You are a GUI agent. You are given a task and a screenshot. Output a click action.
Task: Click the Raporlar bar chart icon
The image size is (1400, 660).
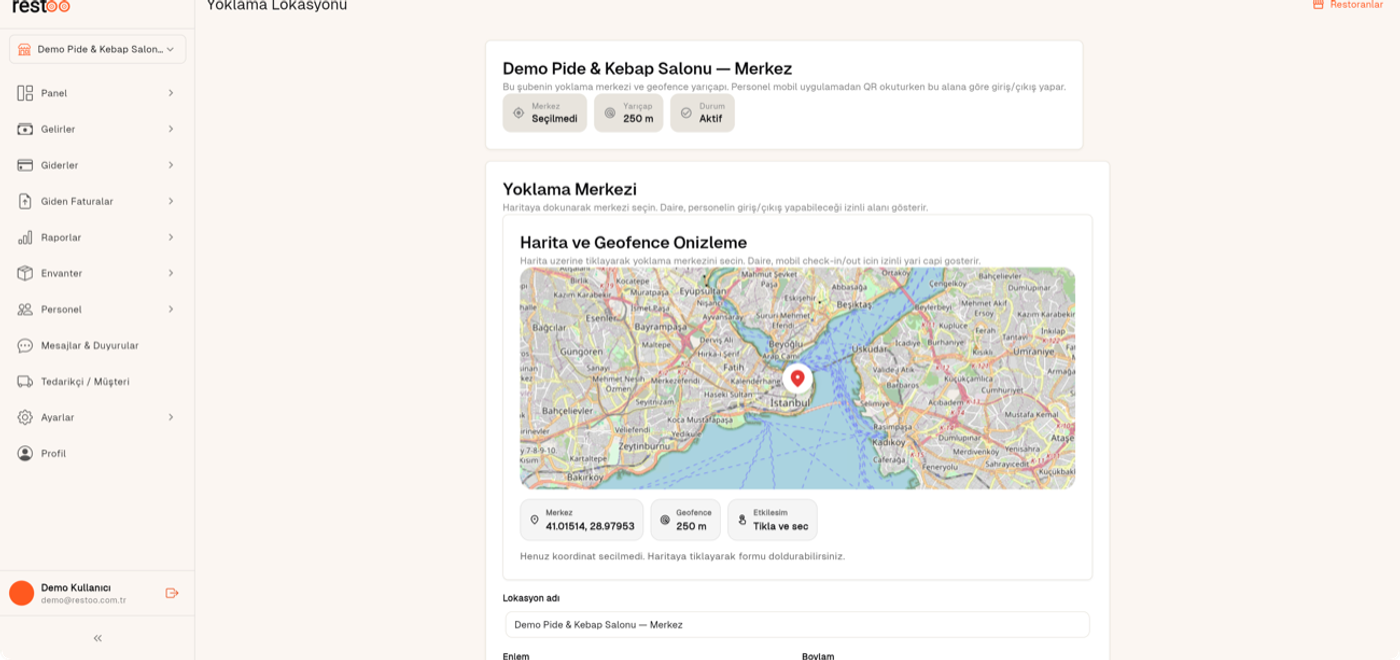25,237
